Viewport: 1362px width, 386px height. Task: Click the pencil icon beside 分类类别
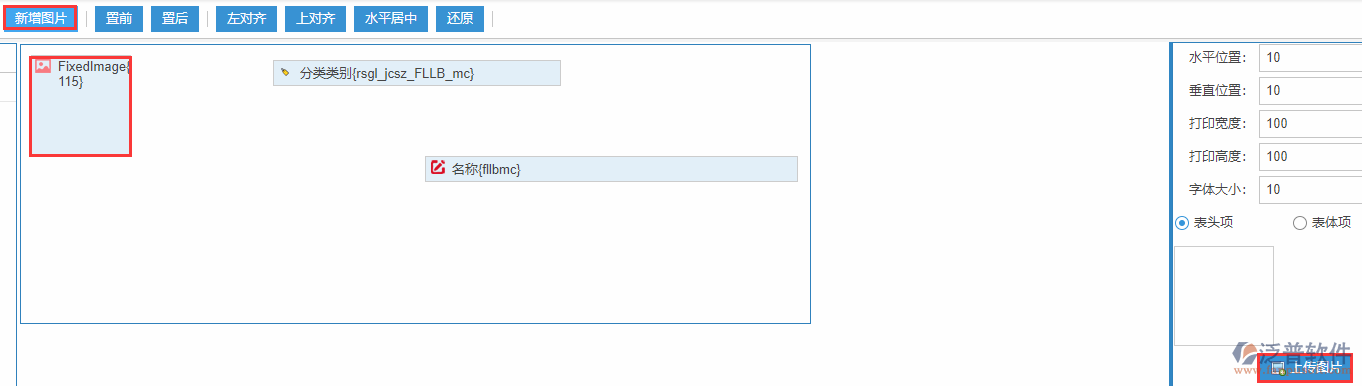[x=285, y=73]
